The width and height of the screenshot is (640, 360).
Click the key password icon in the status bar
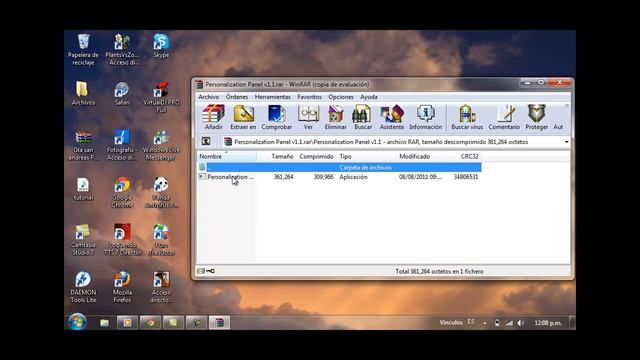[211, 271]
